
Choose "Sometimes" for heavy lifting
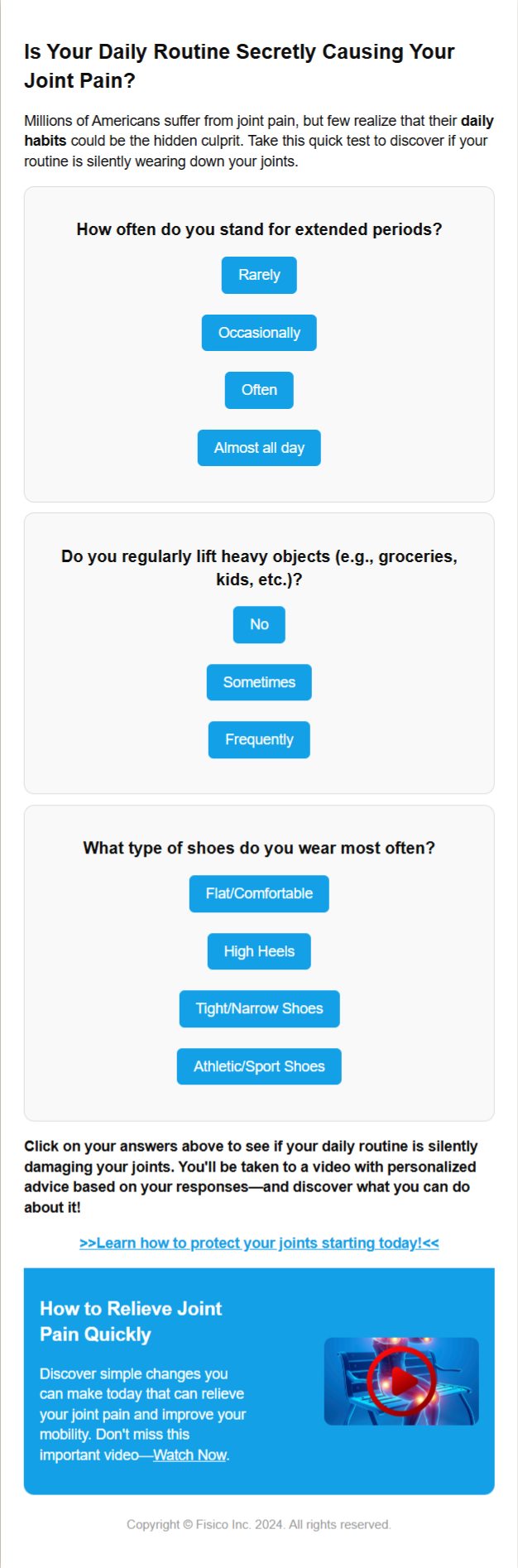[259, 682]
